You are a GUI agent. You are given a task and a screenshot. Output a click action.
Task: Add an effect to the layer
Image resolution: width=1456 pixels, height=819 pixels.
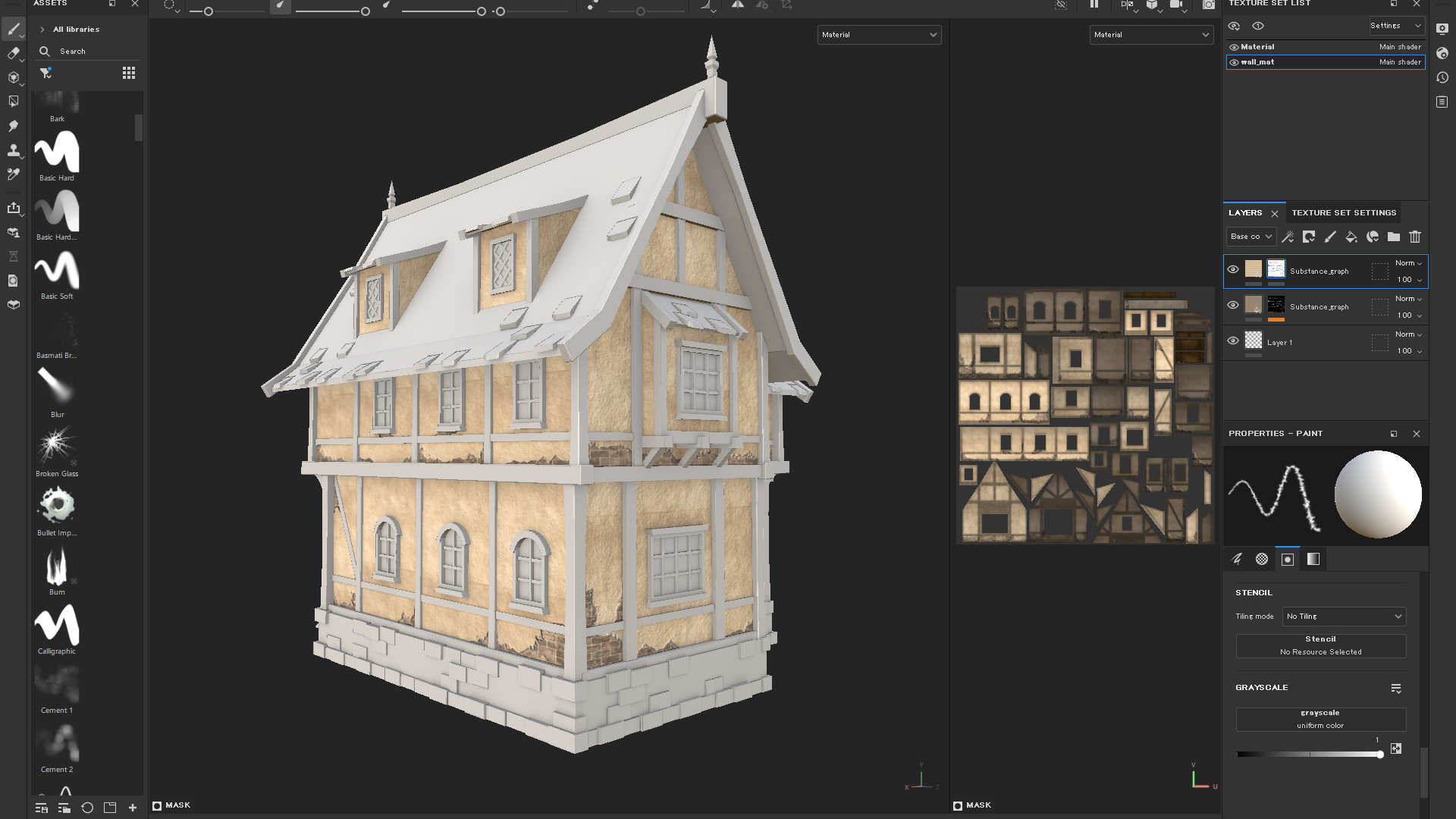[x=1288, y=237]
